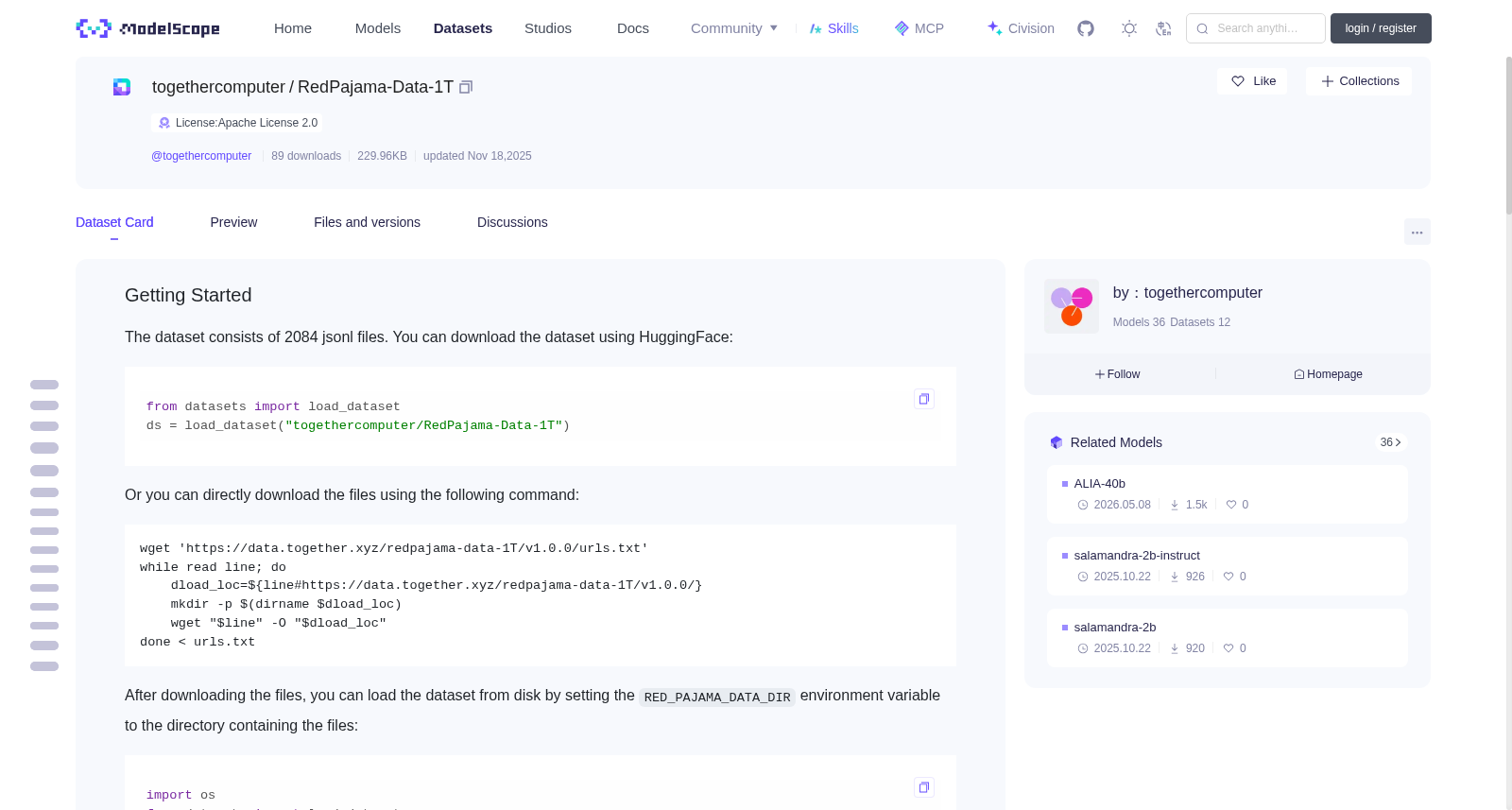The image size is (1512, 810).
Task: Open the Discussions tab
Action: (512, 222)
